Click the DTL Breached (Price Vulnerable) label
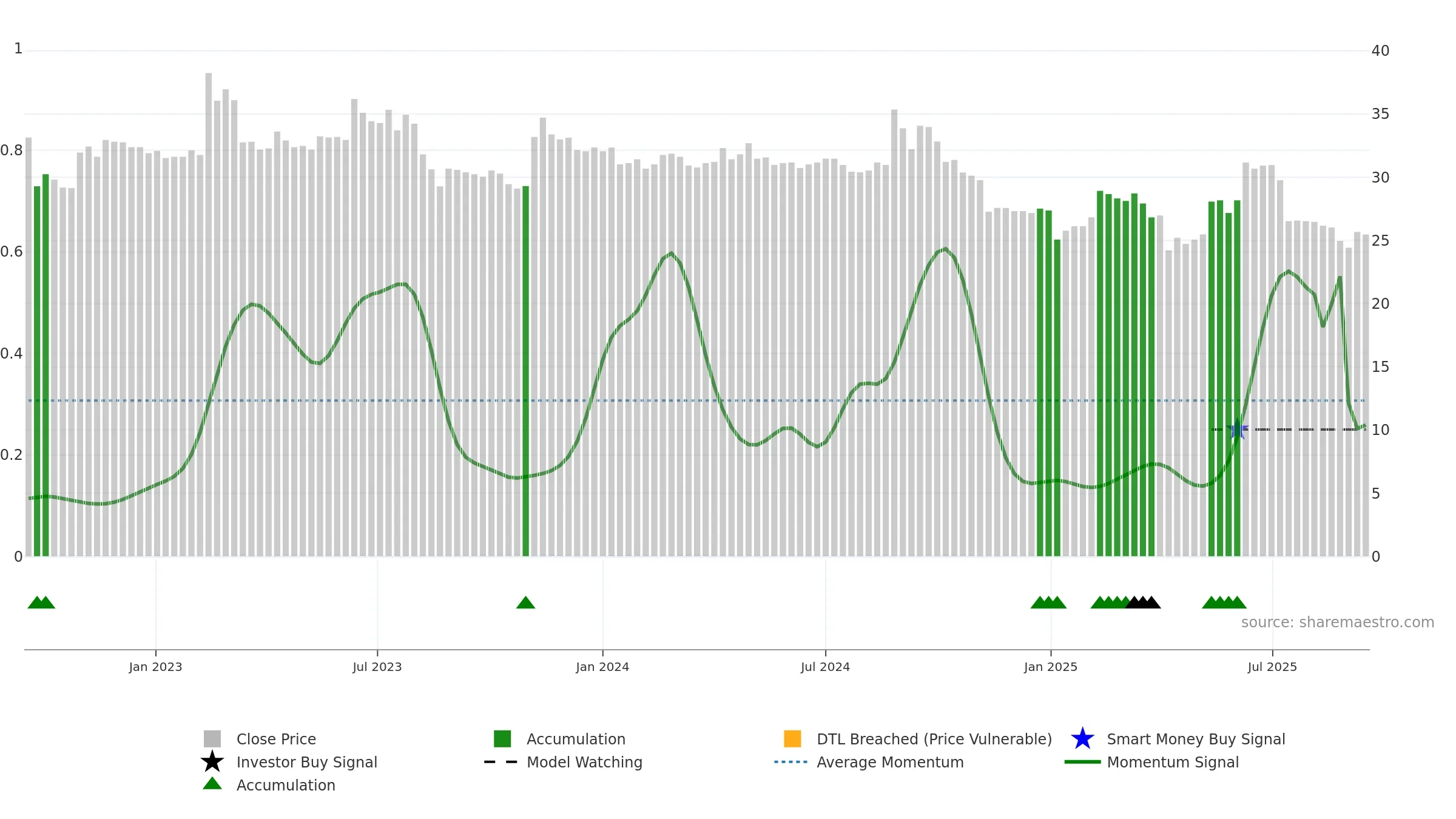 point(934,739)
